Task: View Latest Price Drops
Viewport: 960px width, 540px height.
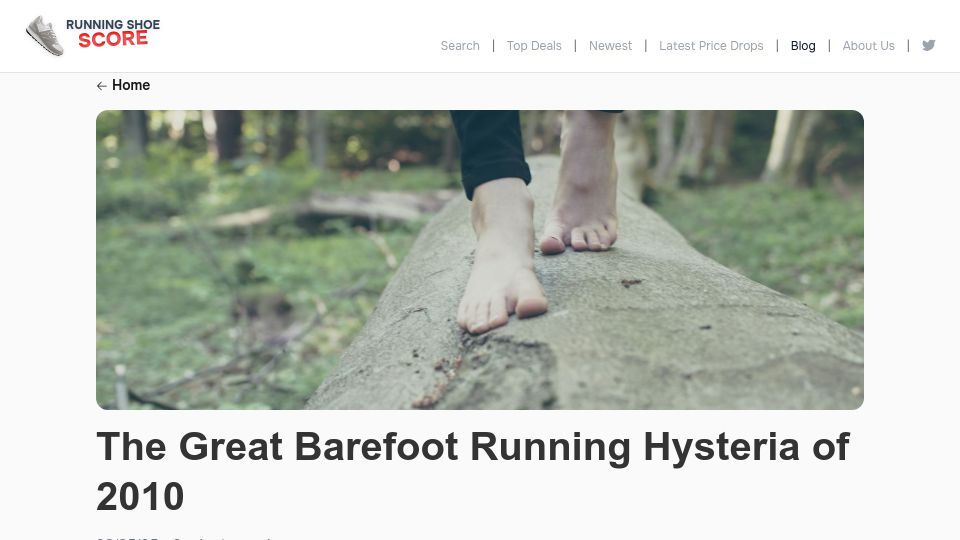Action: click(711, 46)
